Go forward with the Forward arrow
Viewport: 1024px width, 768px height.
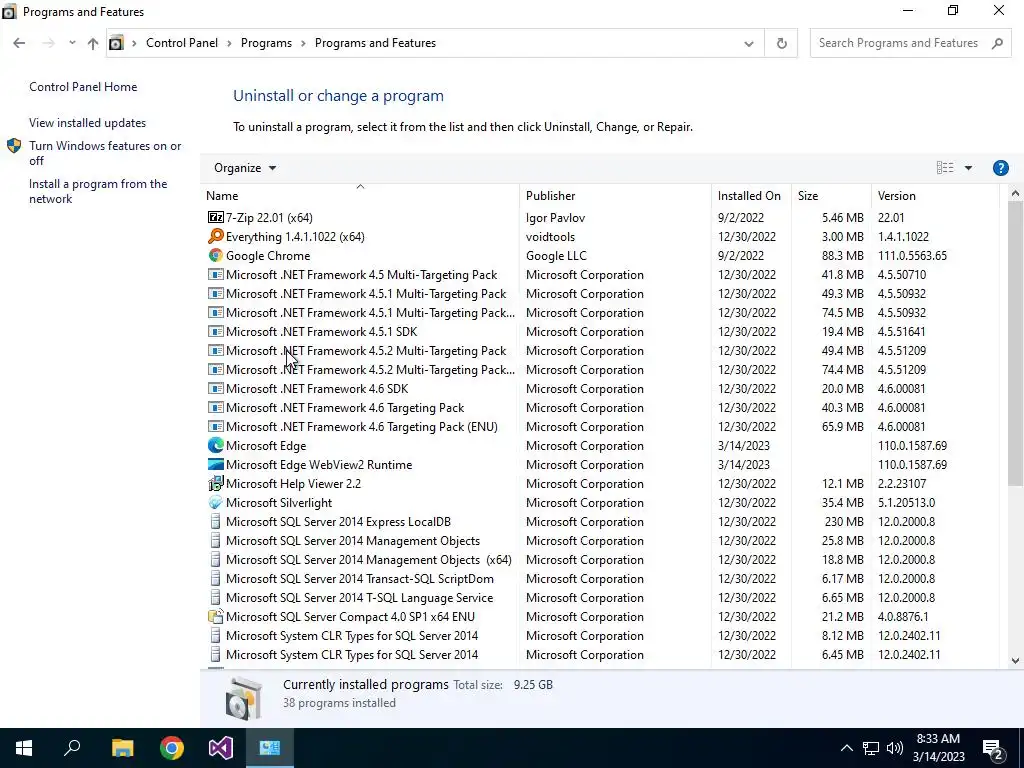[48, 43]
